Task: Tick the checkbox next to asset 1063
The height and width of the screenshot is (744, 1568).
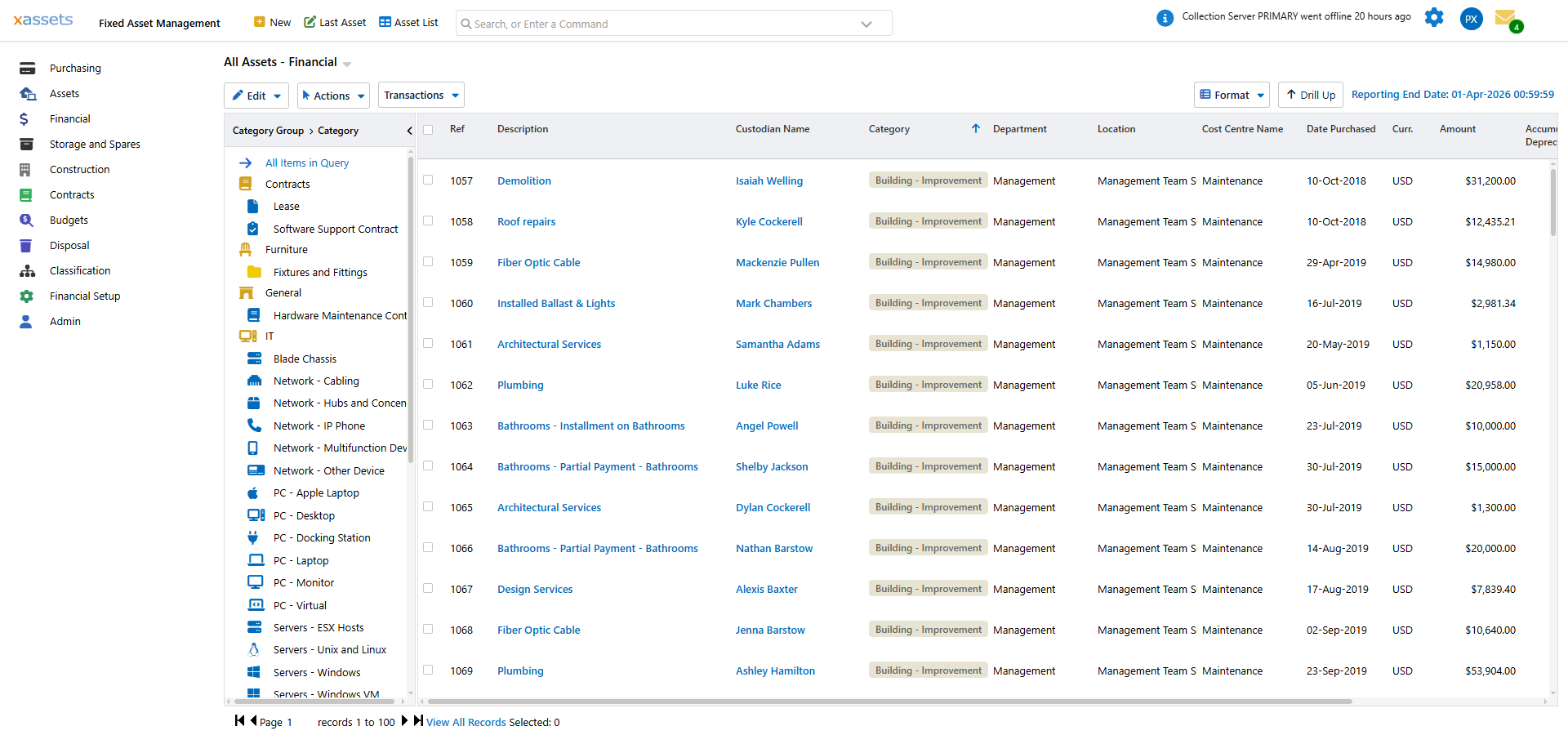Action: [x=428, y=425]
